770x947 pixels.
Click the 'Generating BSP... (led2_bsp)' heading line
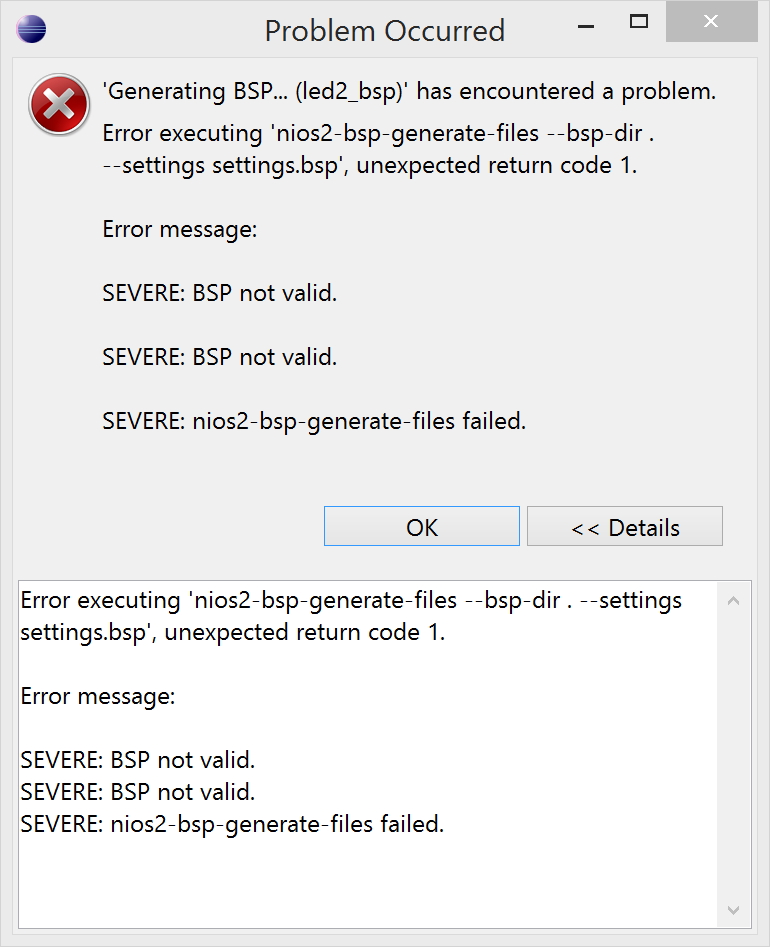409,92
